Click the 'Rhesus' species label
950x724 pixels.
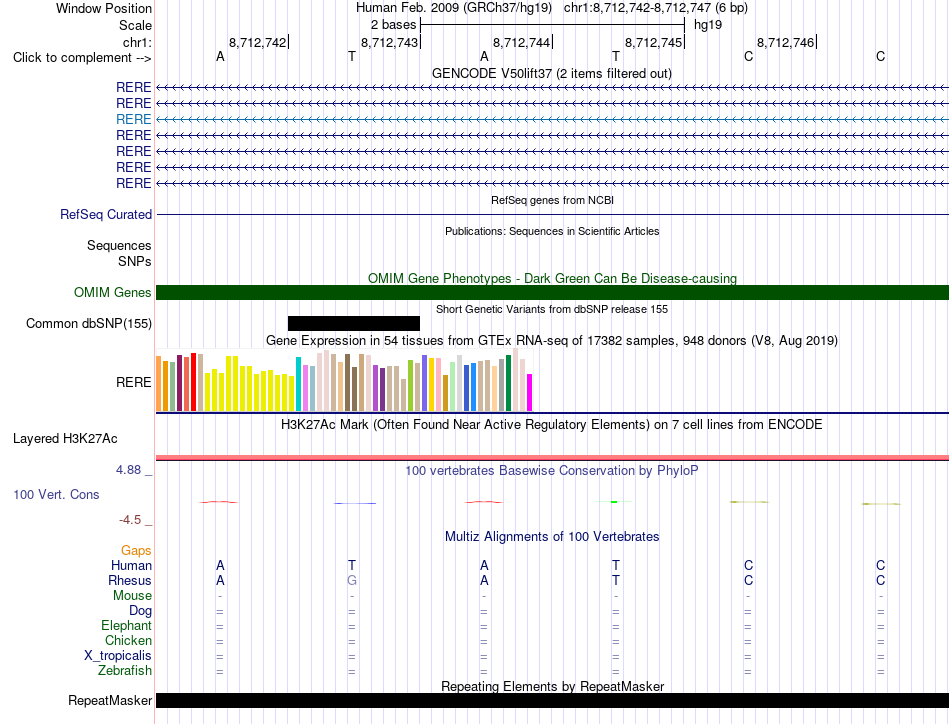point(130,580)
